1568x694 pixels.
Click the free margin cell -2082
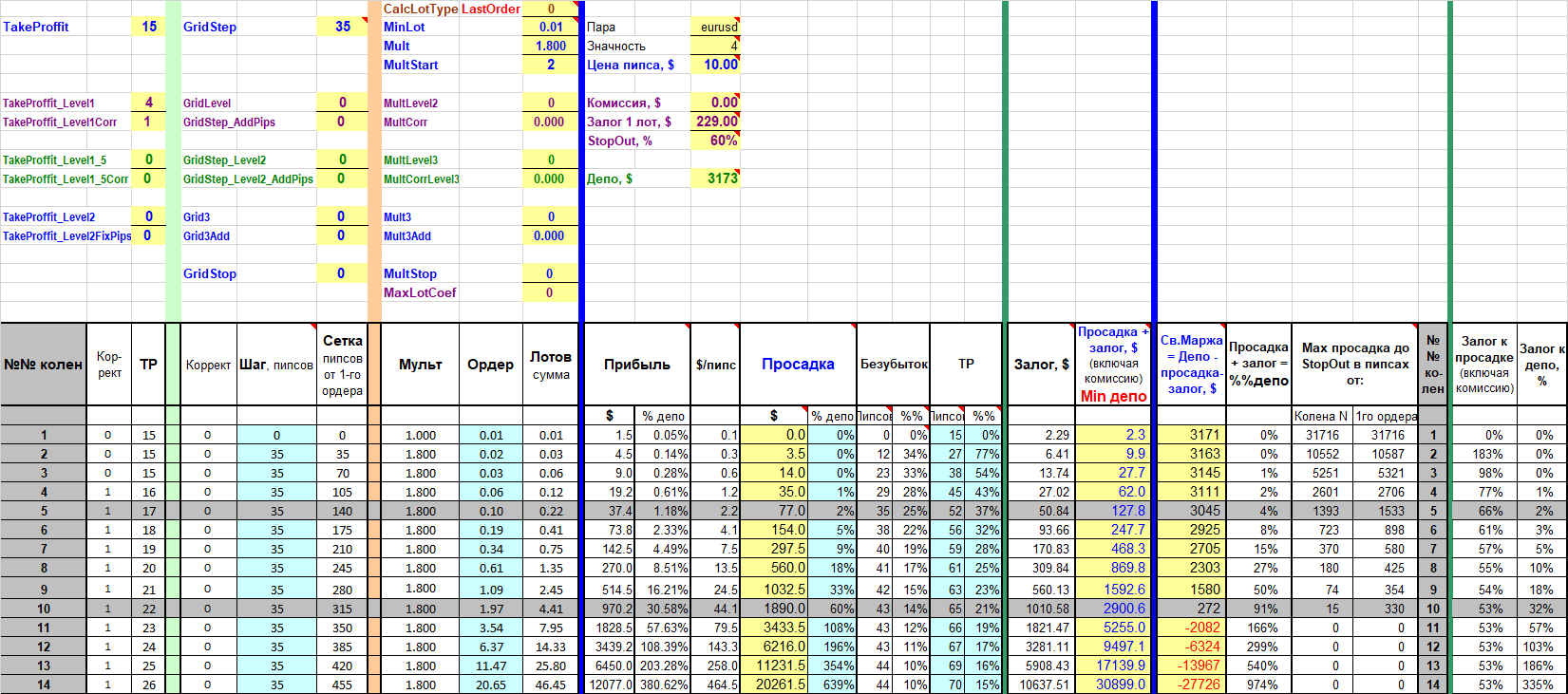coord(1191,628)
